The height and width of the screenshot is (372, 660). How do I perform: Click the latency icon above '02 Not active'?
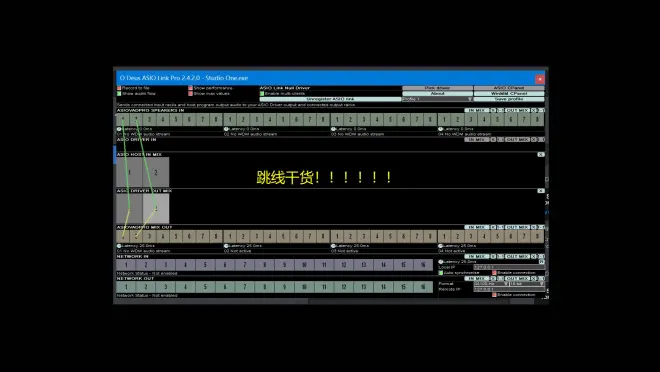click(x=226, y=246)
